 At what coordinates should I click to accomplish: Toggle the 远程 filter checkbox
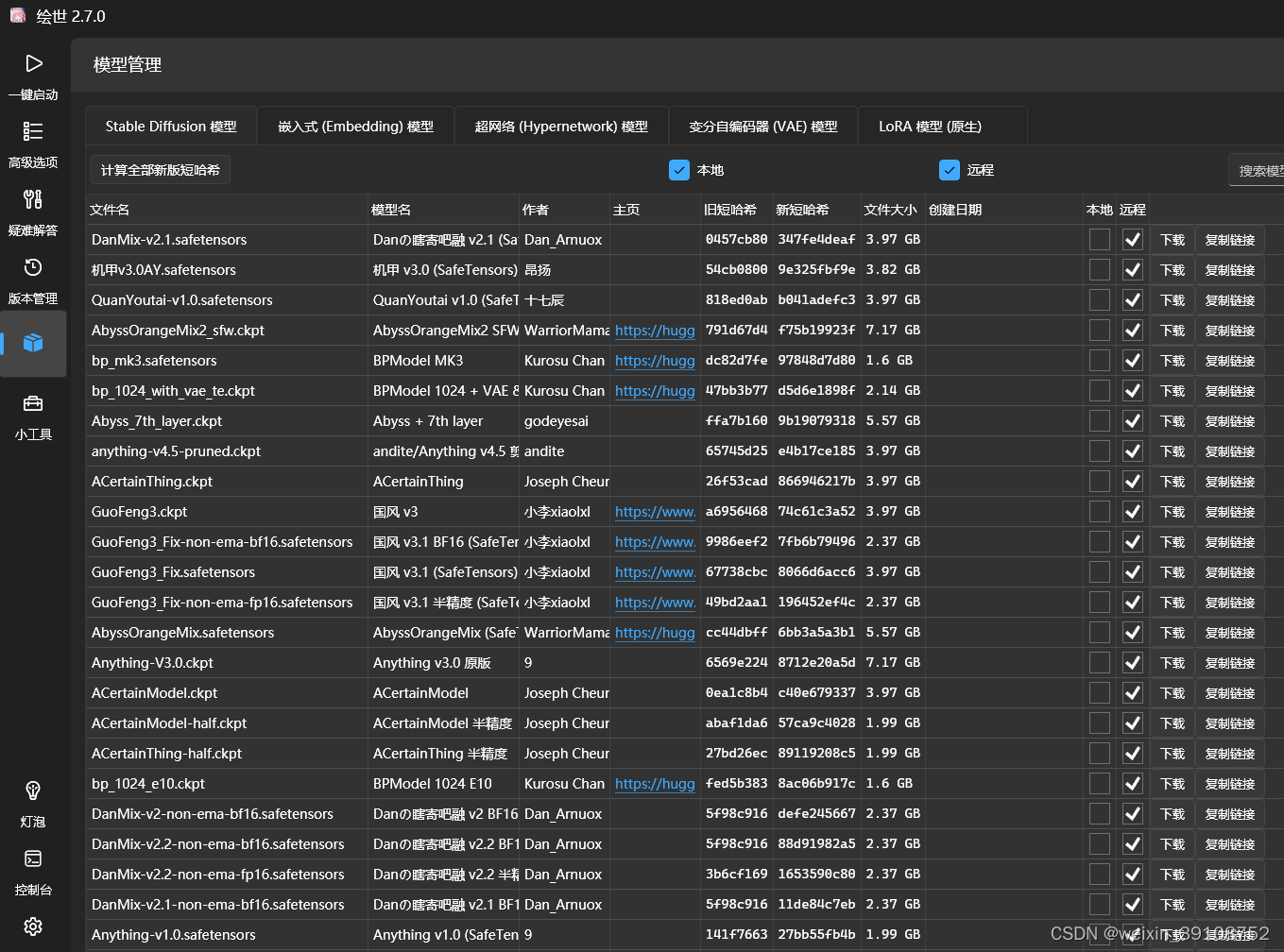[950, 170]
